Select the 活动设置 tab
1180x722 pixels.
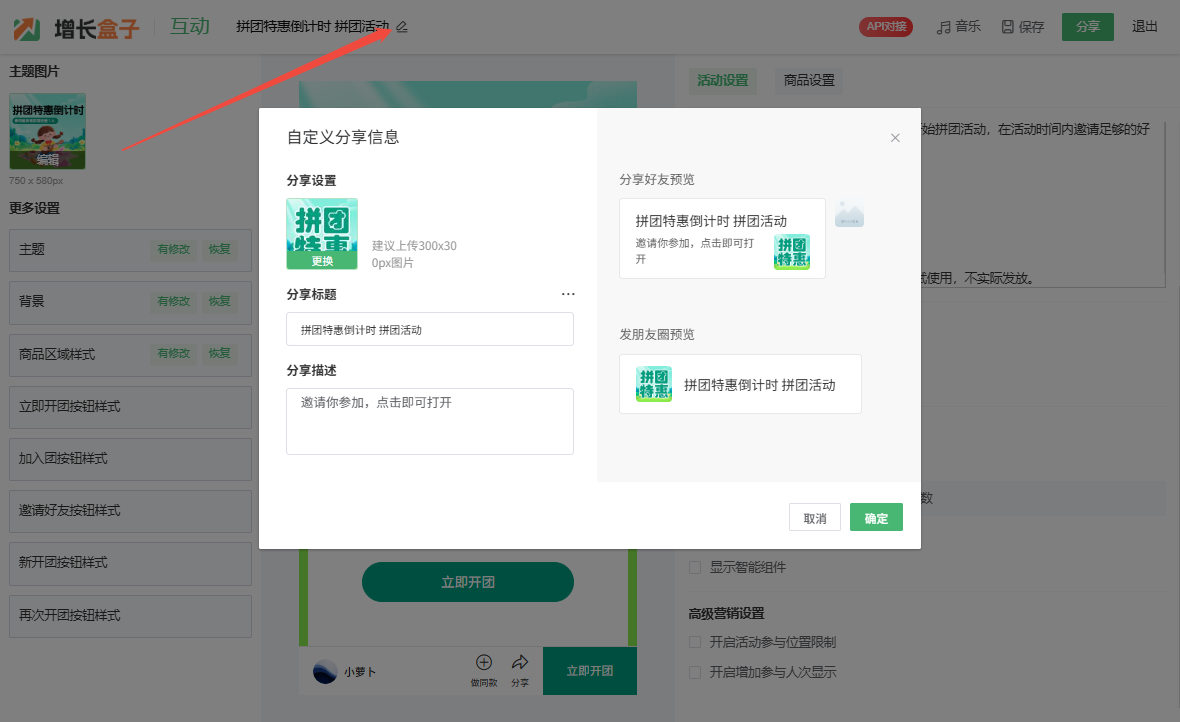point(722,81)
